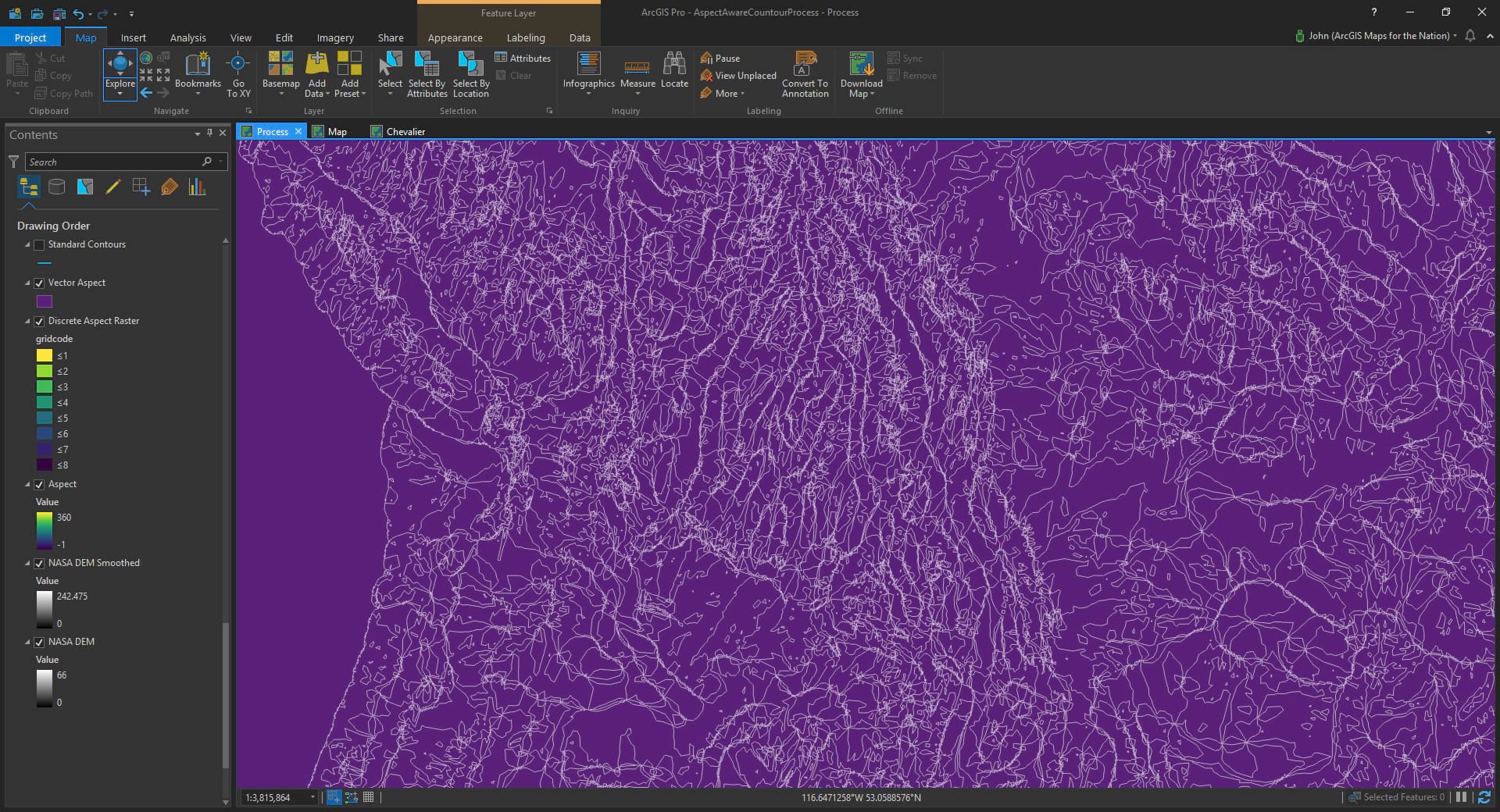Click the Attributes button

pos(523,58)
